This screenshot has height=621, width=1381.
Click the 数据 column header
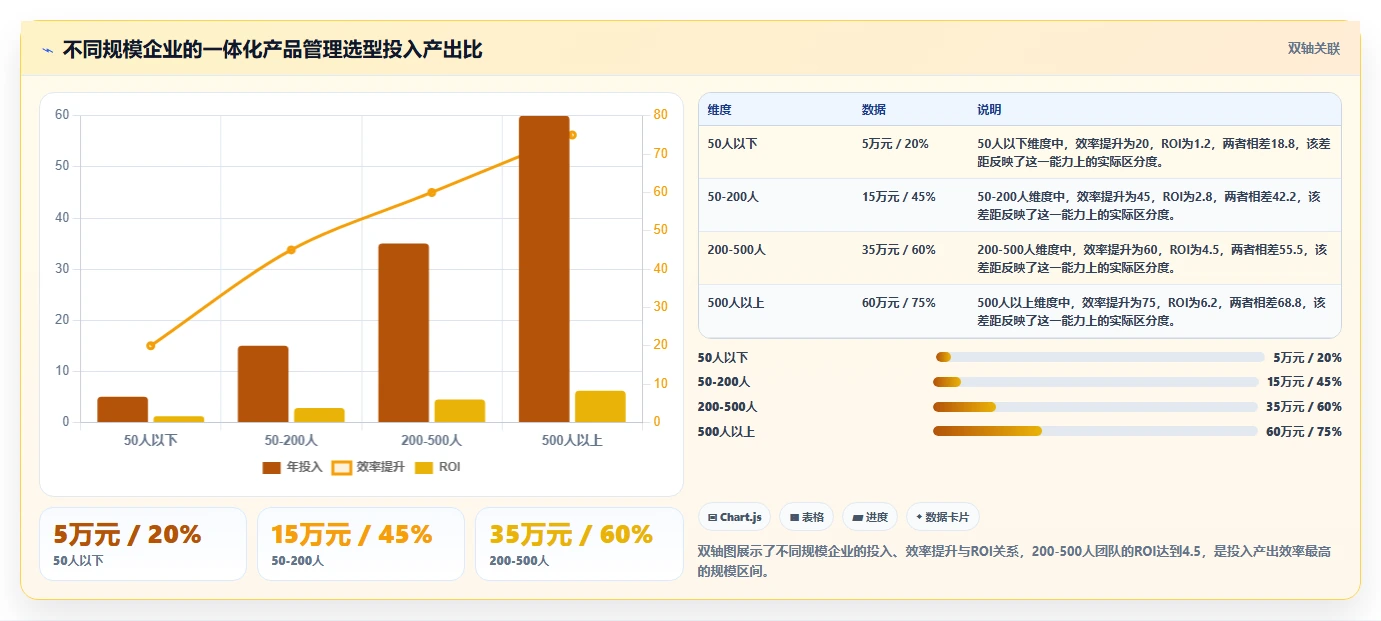coord(873,110)
